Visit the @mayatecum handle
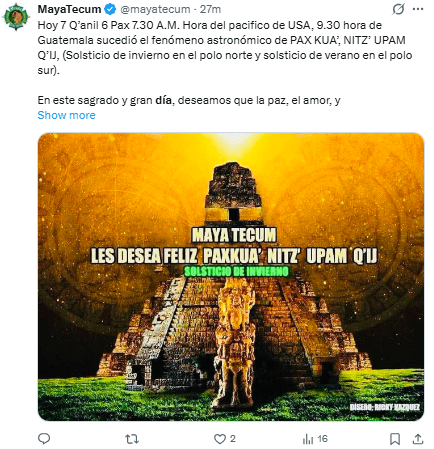434x449 pixels. [155, 9]
